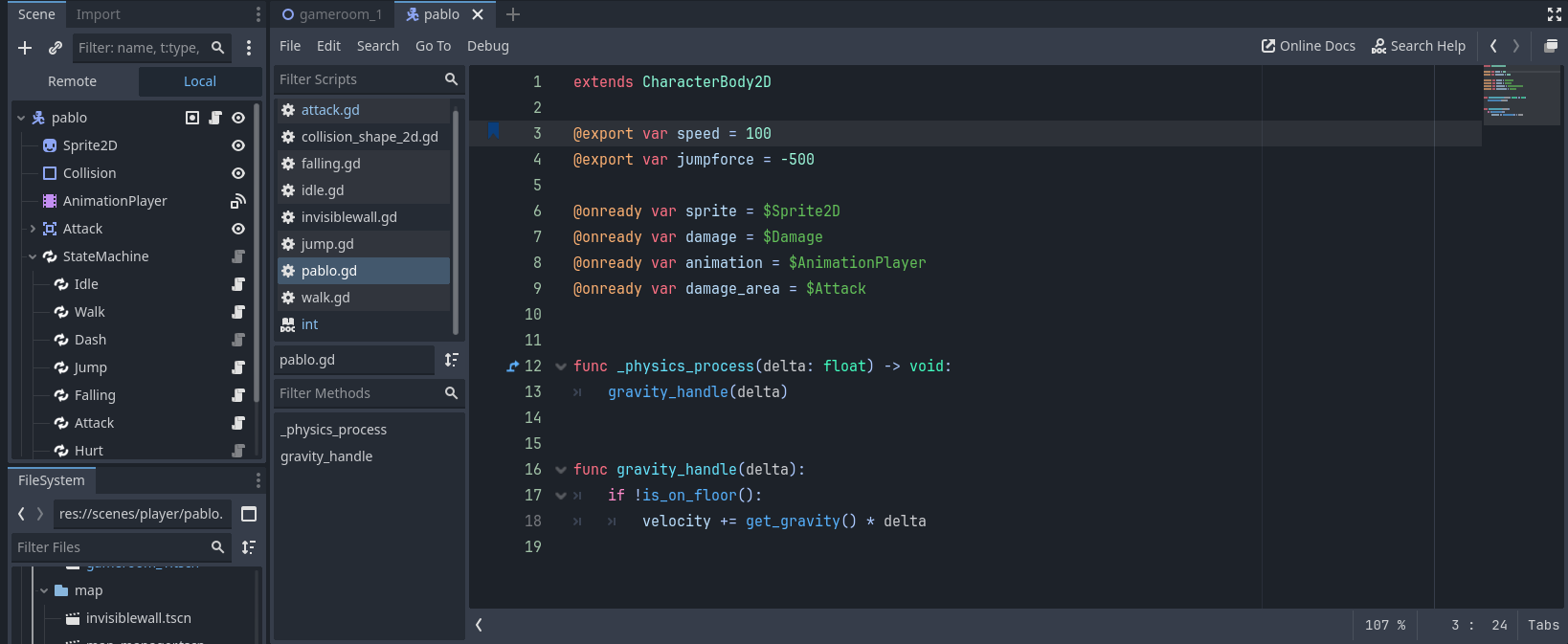Hide the Sprite2D node visibility
Image resolution: width=1568 pixels, height=644 pixels.
(238, 145)
